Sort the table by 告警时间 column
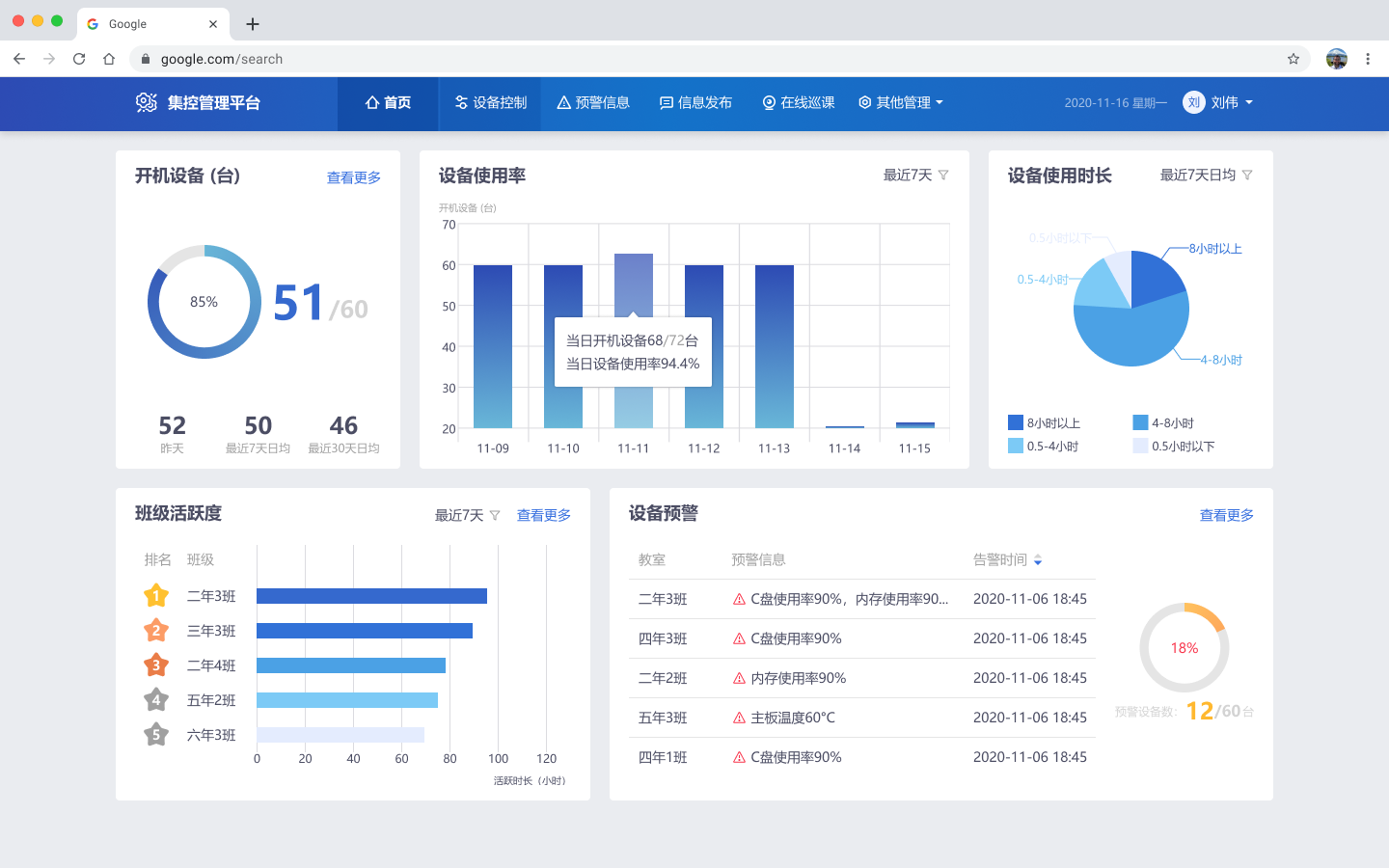This screenshot has height=868, width=1389. 1037,559
